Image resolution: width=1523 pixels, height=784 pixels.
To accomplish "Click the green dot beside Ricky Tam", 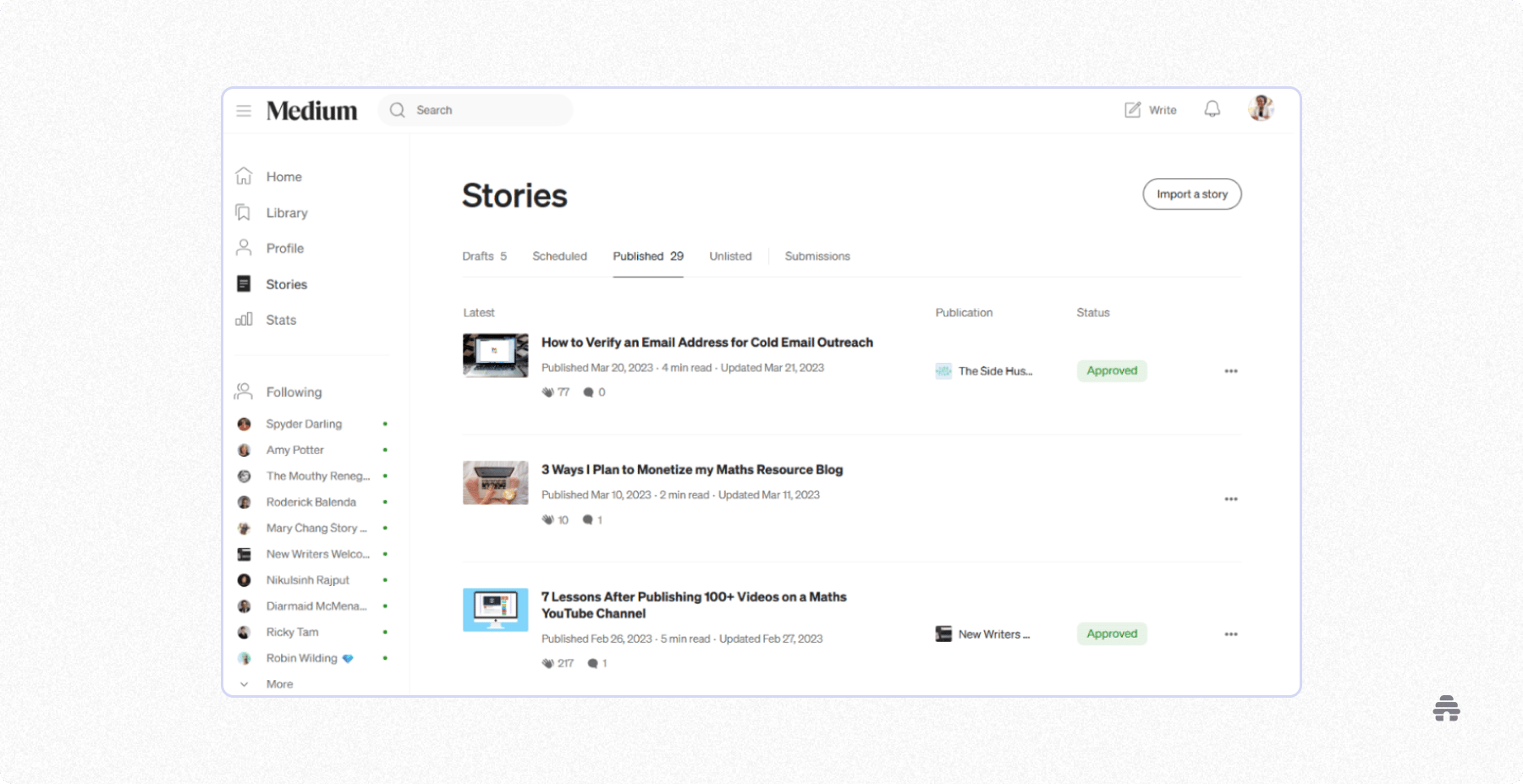I will 386,632.
